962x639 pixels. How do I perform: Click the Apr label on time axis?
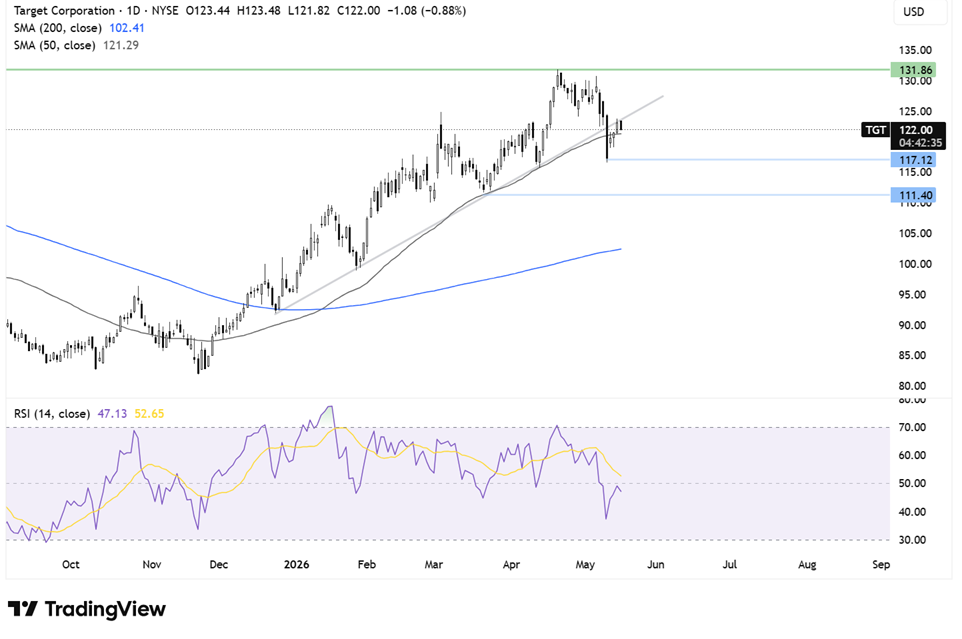511,564
